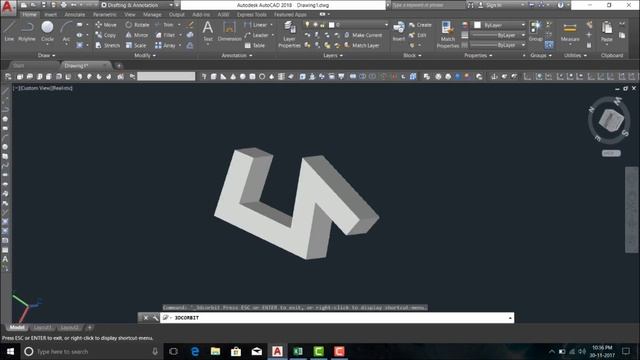
Task: Insert a Table
Action: tap(255, 45)
